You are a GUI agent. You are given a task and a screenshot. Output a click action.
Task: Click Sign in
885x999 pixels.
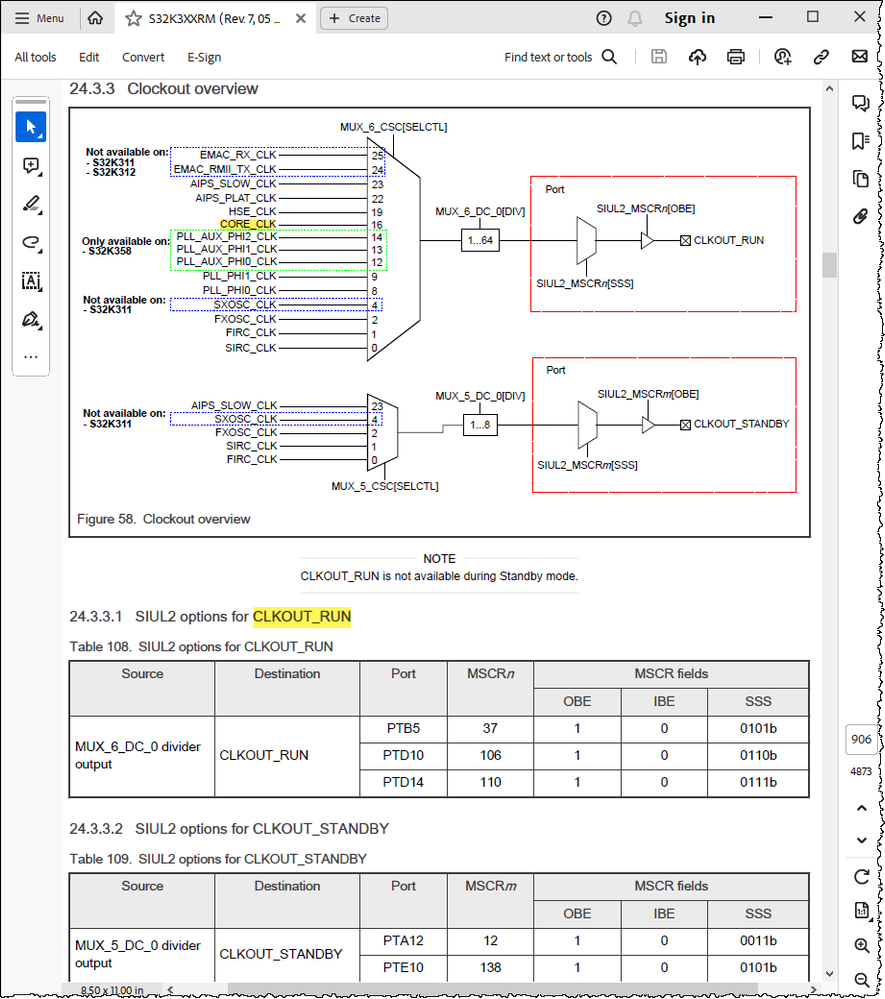[x=689, y=18]
